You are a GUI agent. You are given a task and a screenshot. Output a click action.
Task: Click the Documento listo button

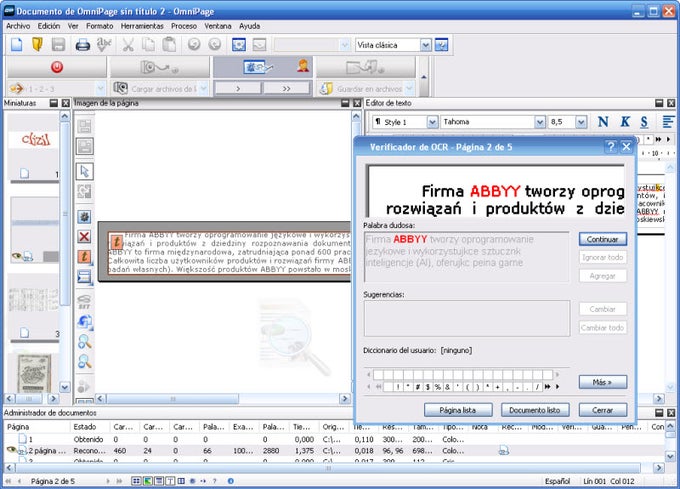(535, 410)
